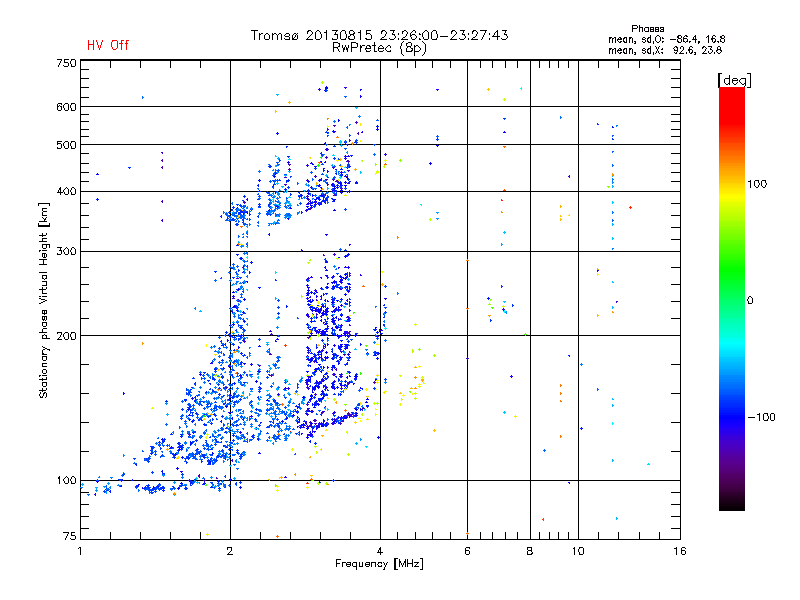Click the y-axis label '100'
Viewport: 800px width, 600px height.
(x=66, y=481)
